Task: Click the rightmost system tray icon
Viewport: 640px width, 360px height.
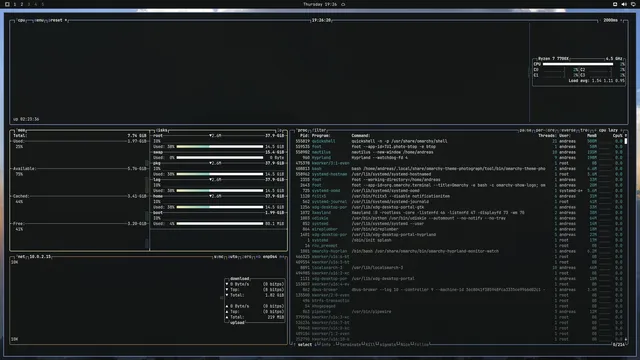Action: 633,4
